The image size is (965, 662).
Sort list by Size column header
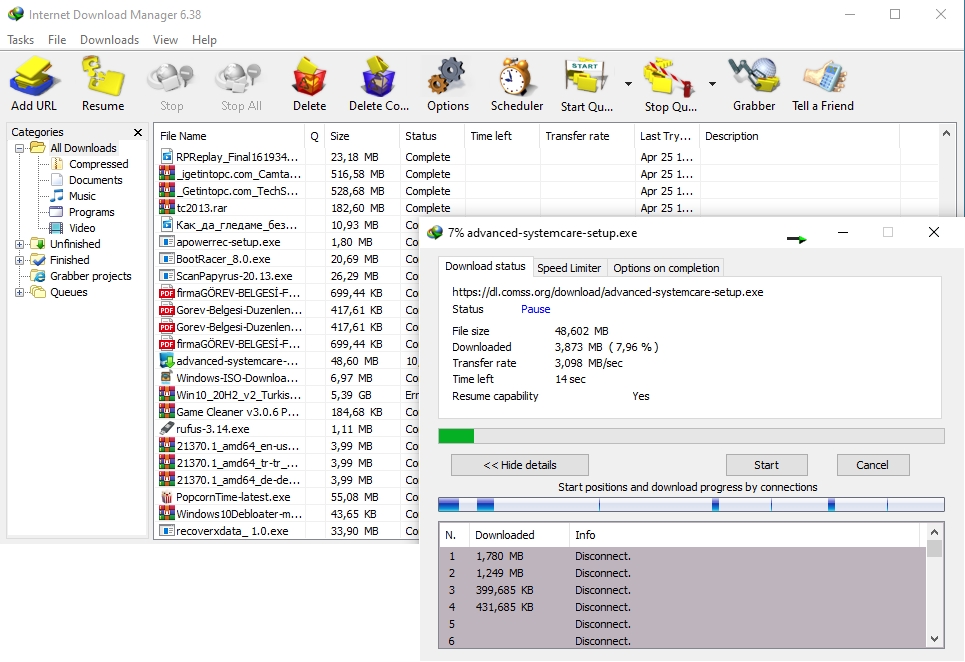point(362,136)
